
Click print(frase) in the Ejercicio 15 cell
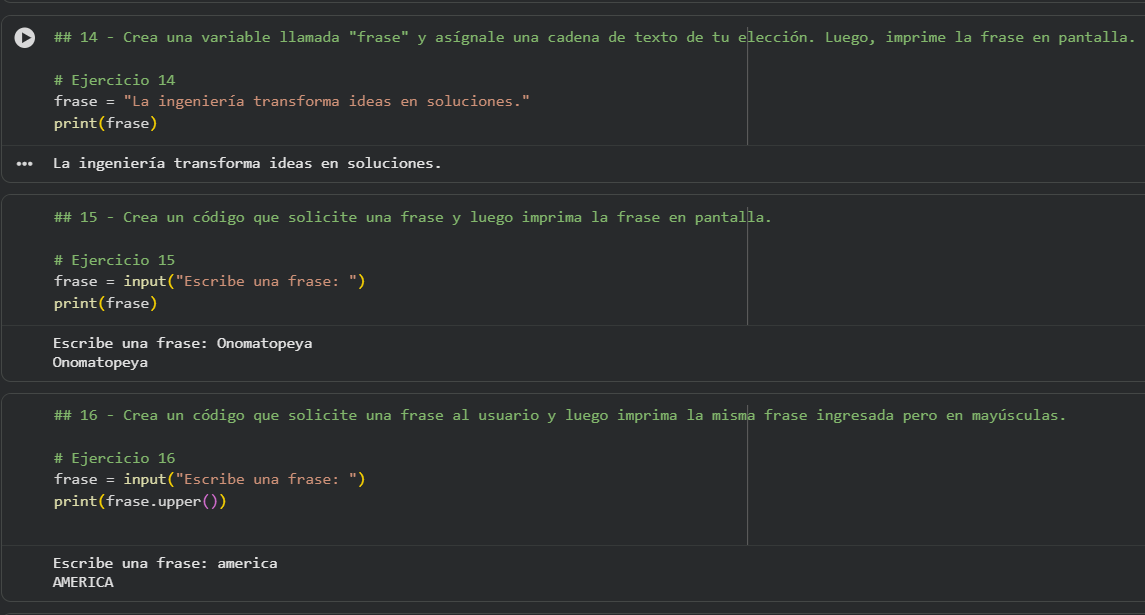106,303
